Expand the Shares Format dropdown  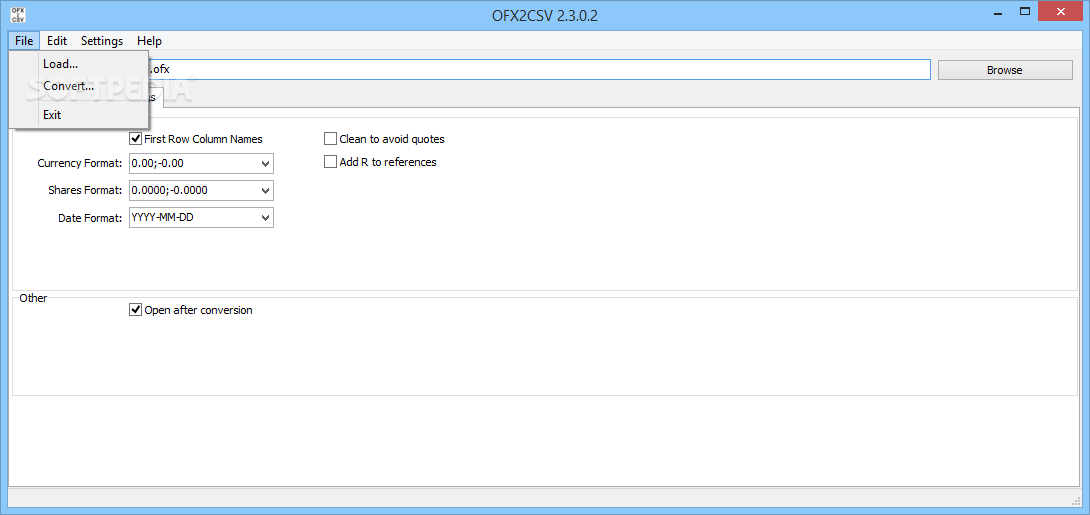click(x=265, y=190)
